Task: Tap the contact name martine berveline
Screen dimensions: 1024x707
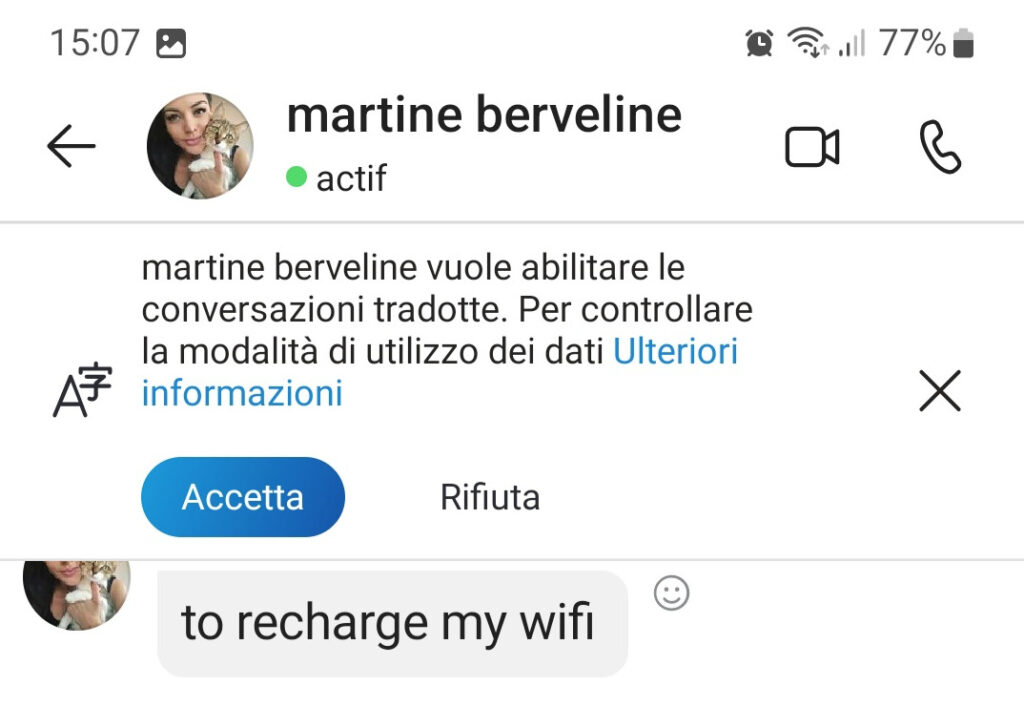Action: click(484, 116)
